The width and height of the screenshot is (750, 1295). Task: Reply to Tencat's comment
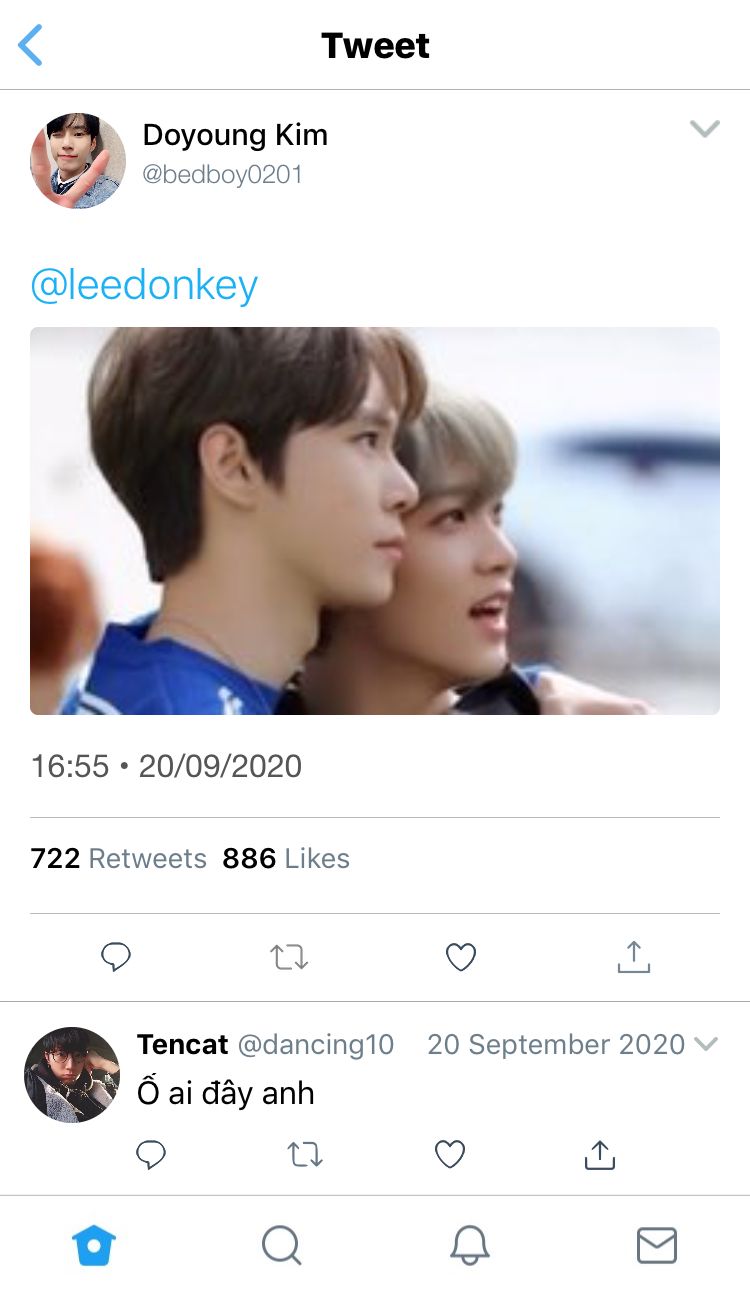(x=150, y=1155)
